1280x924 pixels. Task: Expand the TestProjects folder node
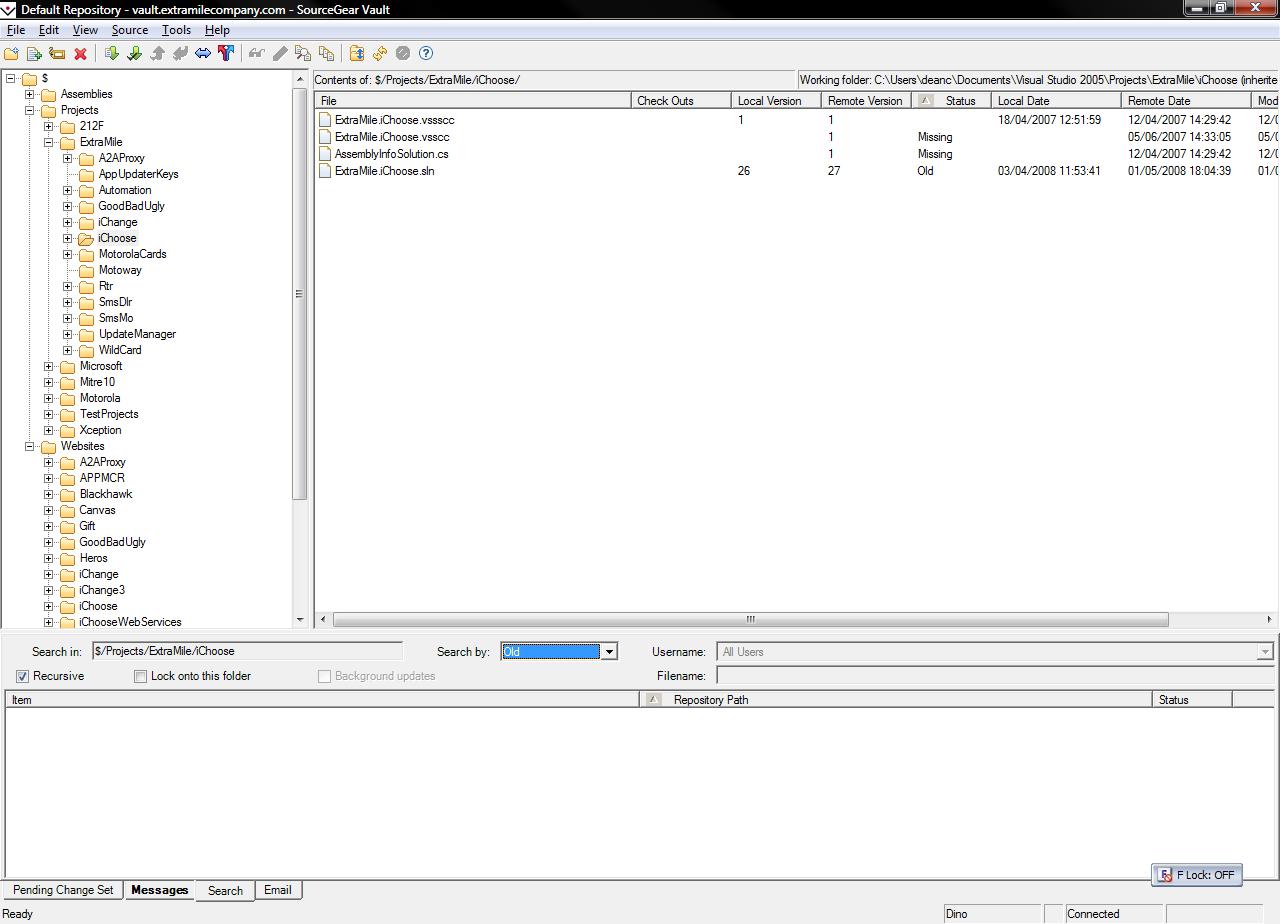click(x=49, y=414)
